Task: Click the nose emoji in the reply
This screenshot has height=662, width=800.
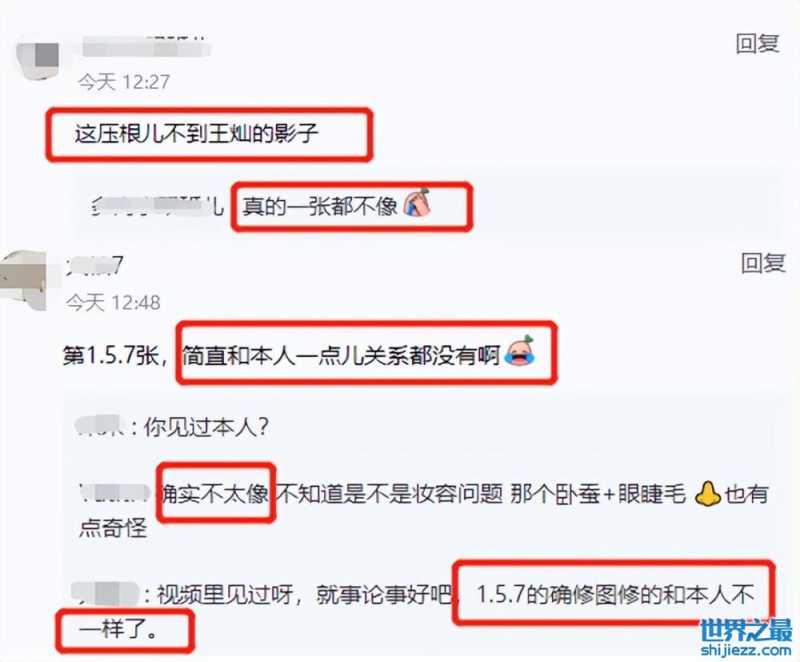Action: [x=708, y=494]
